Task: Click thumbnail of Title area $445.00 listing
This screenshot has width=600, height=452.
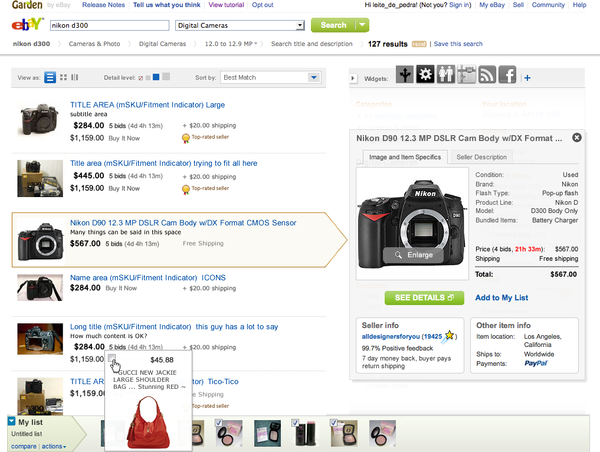Action: pos(40,178)
